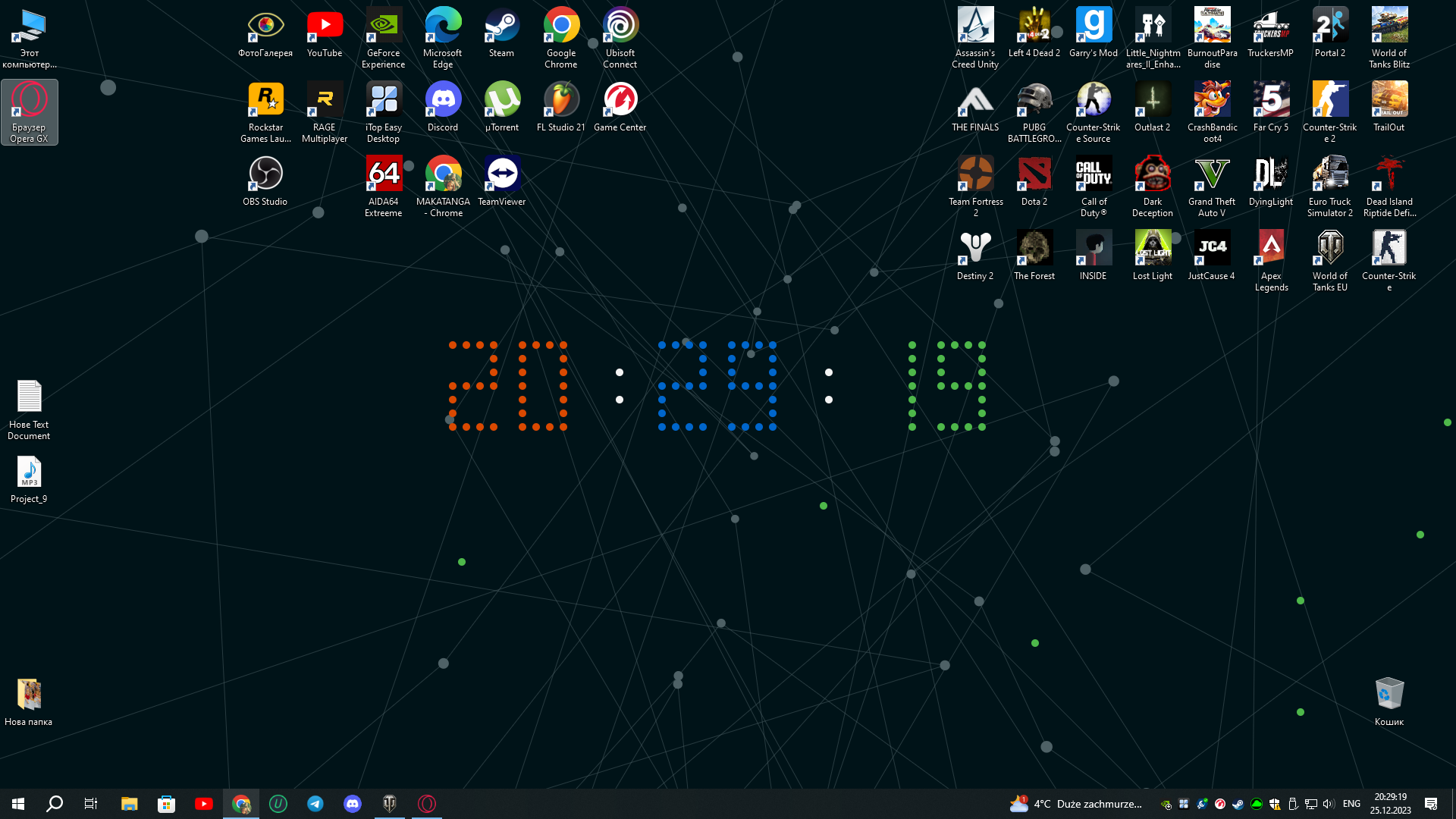Select the Steam desktop shortcut
The image size is (1456, 819).
point(501,26)
